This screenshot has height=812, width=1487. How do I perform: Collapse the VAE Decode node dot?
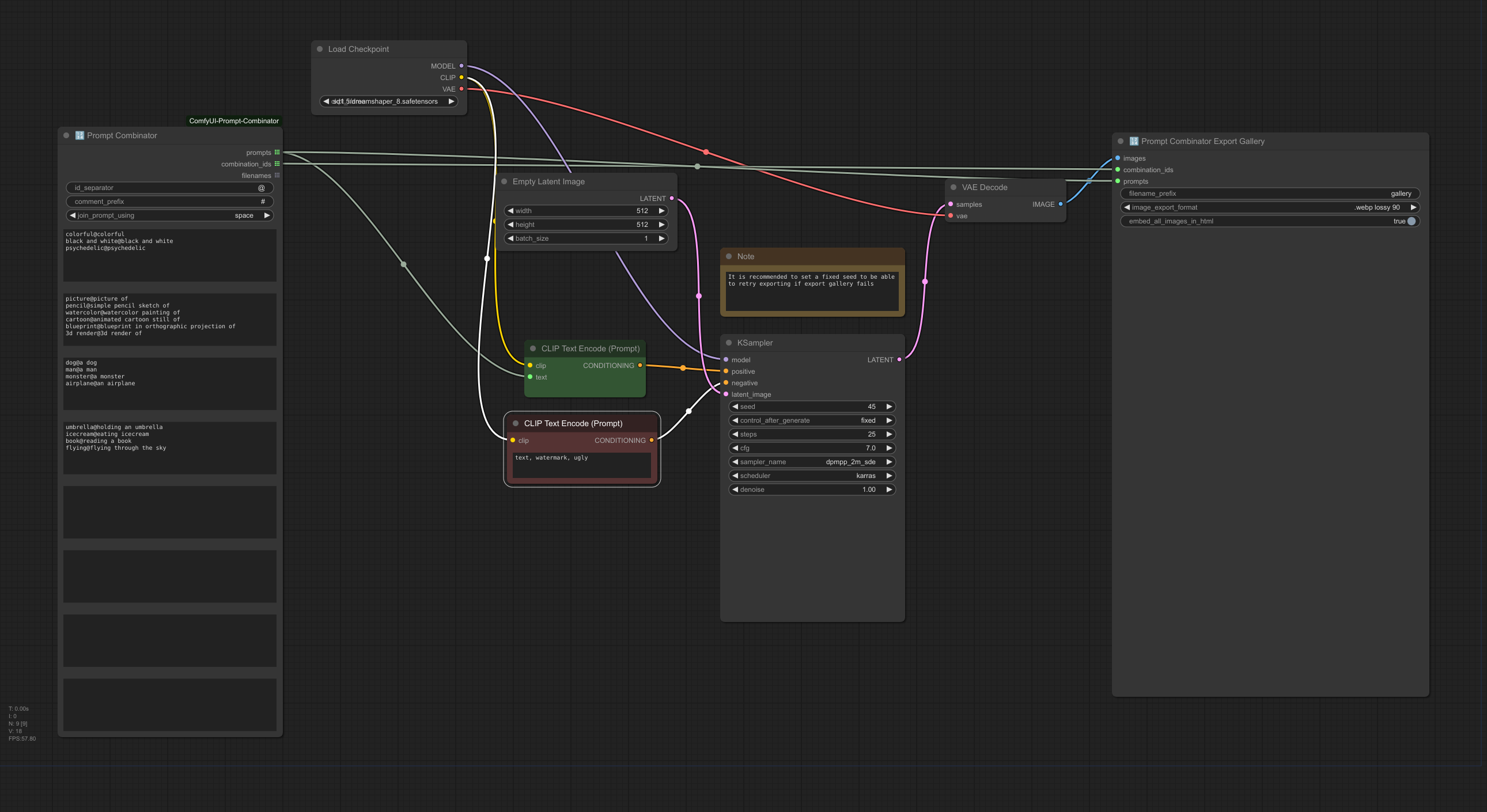pyautogui.click(x=953, y=188)
